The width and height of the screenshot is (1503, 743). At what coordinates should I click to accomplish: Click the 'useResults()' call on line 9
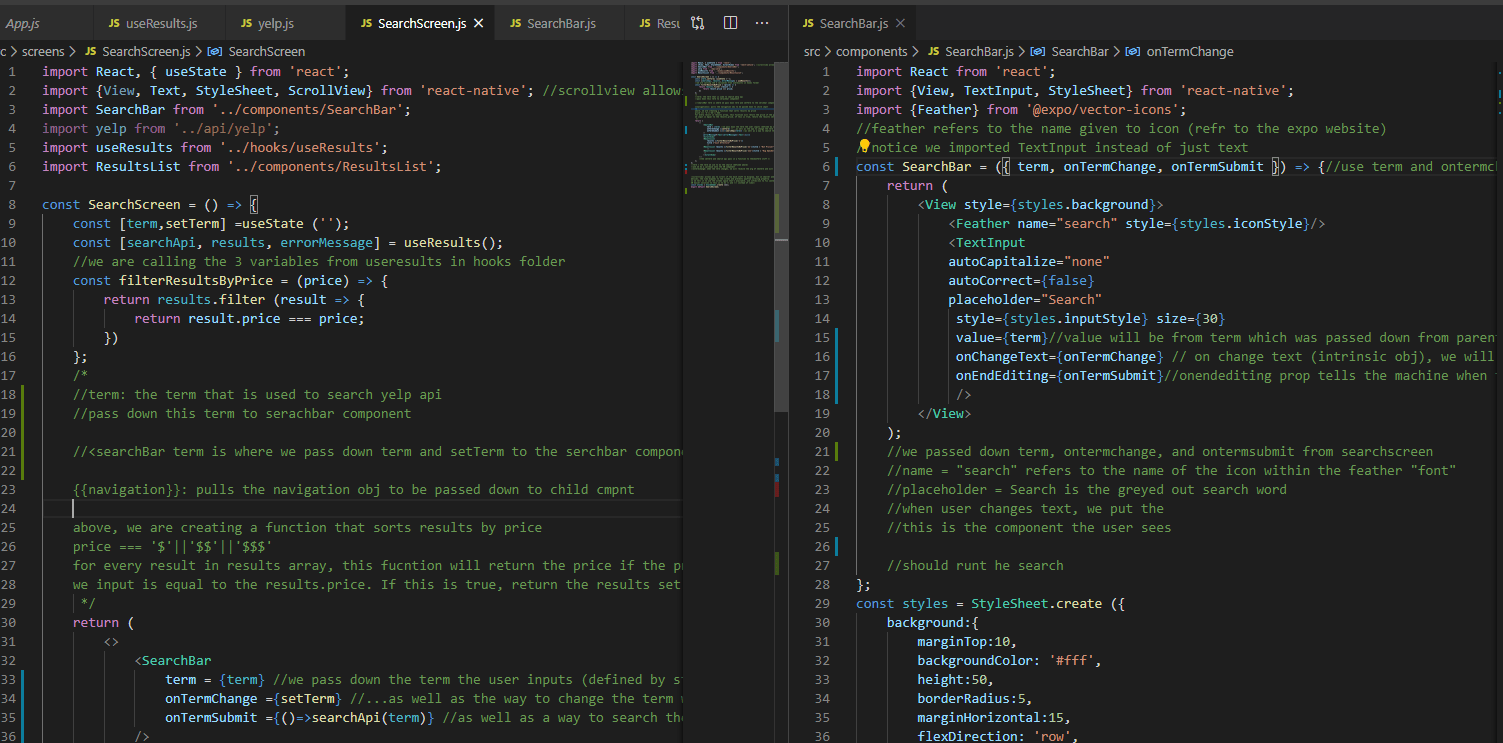(452, 242)
